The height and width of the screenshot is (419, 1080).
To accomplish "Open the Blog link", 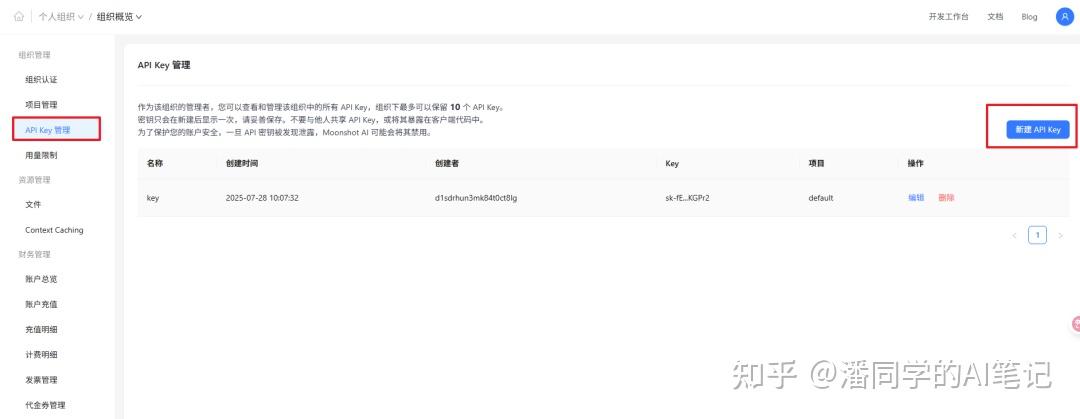I will coord(1029,17).
